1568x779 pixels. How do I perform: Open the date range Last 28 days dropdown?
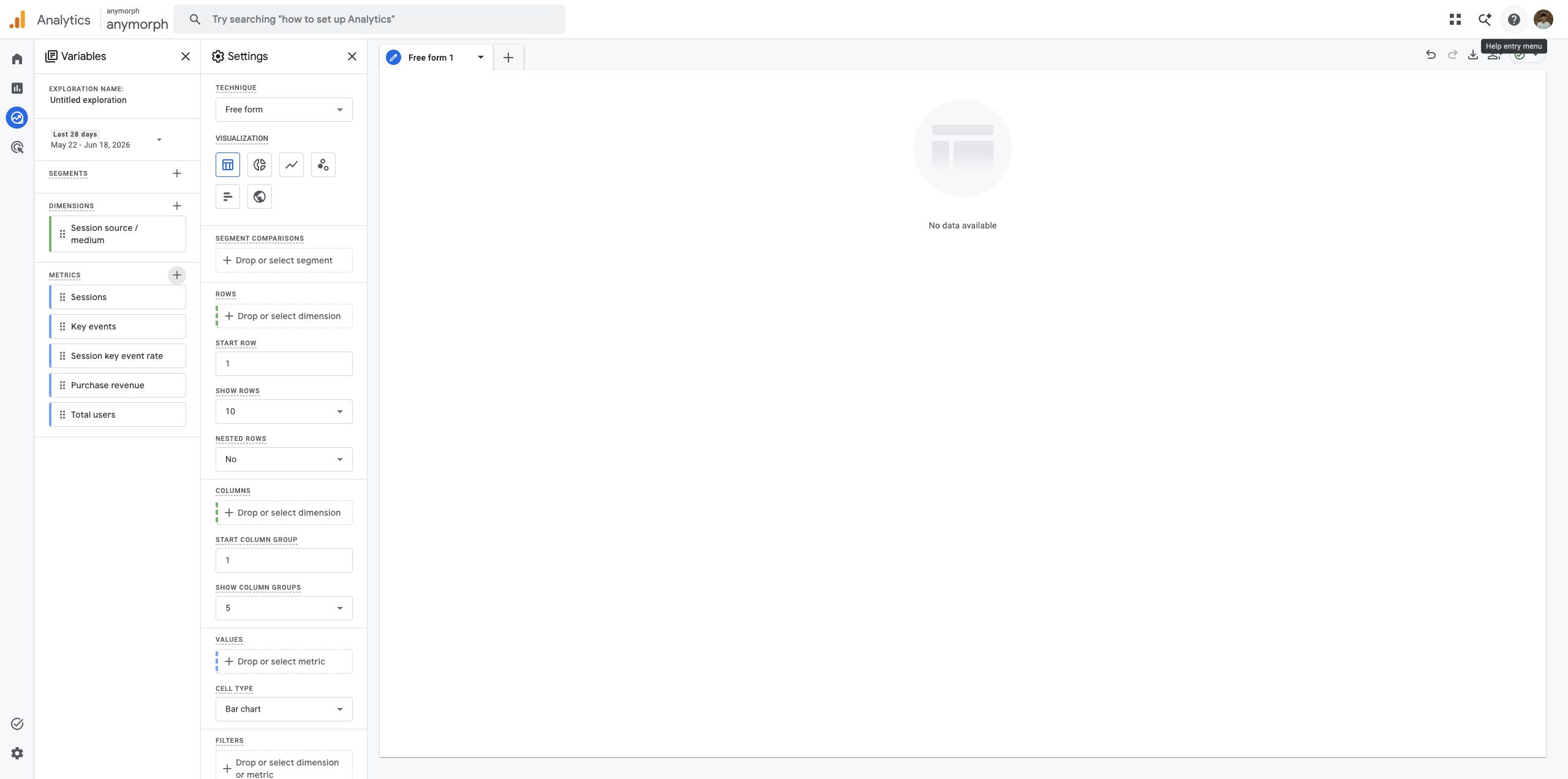pos(107,140)
